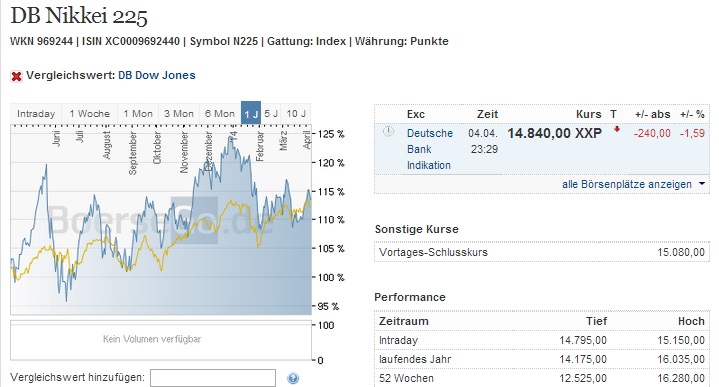The image size is (719, 387).
Task: Click the Intraday high value 15.150,00
Action: pyautogui.click(x=681, y=340)
